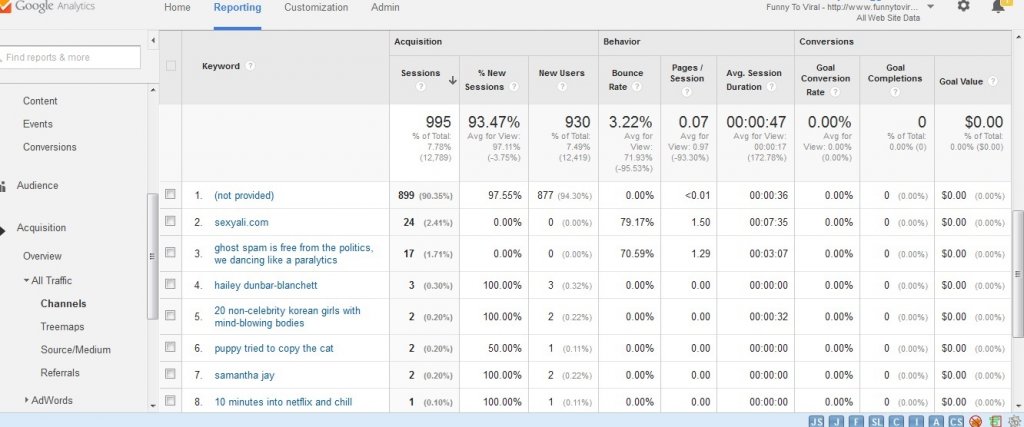Viewport: 1024px width, 427px height.
Task: Click the CS status bar button
Action: [957, 422]
